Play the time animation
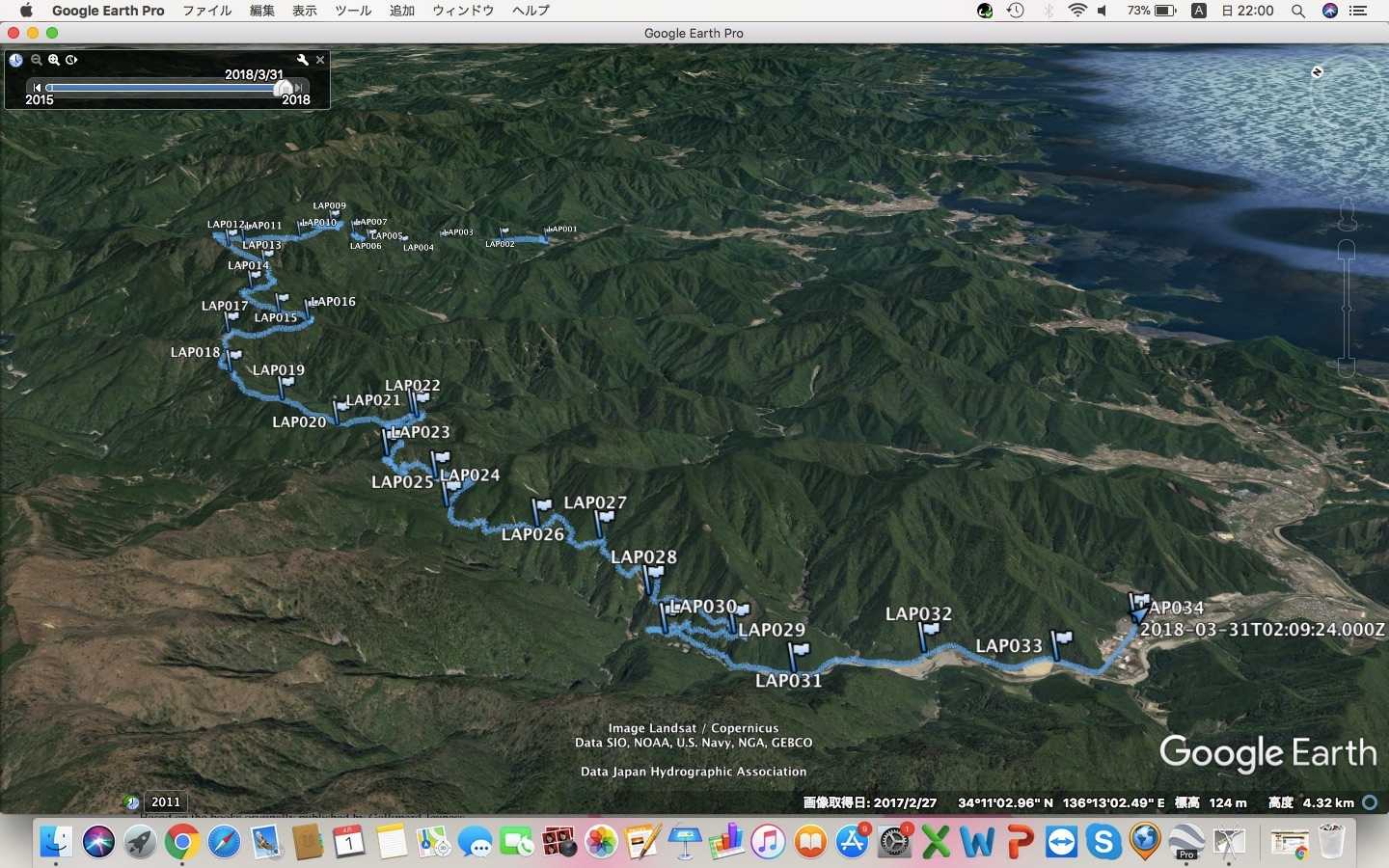This screenshot has height=868, width=1389. coord(71,60)
